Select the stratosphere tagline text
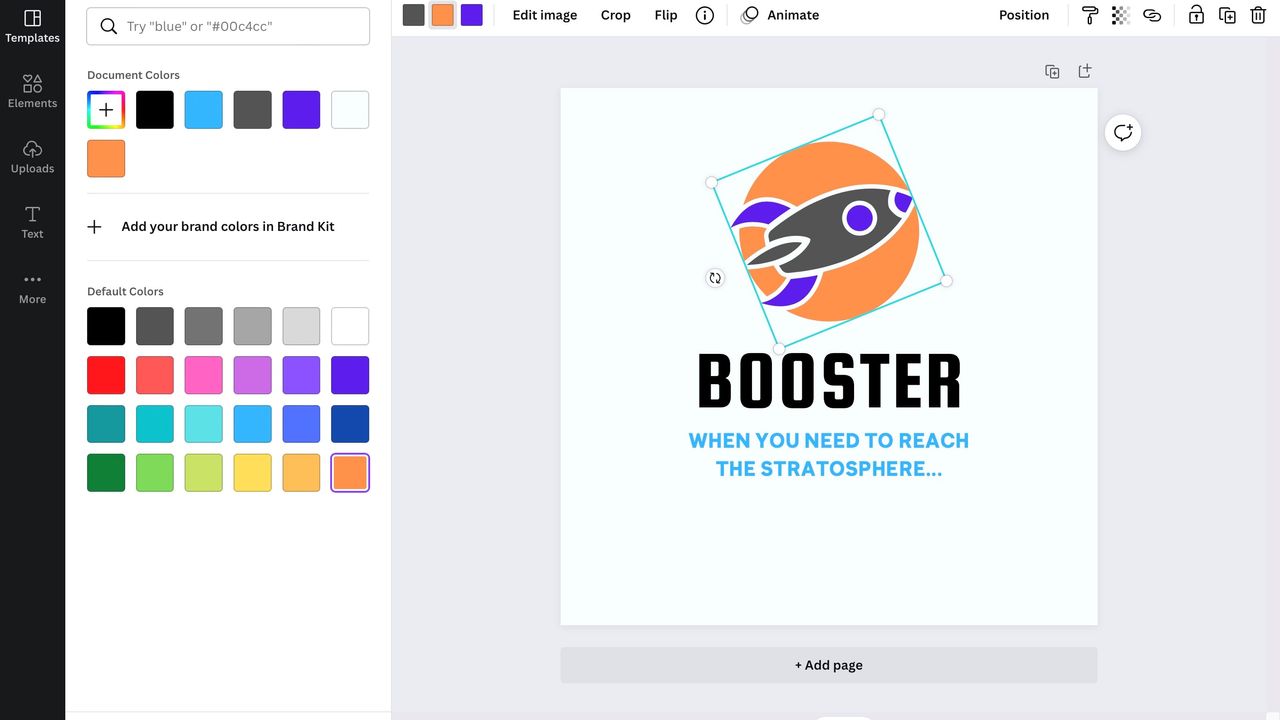The height and width of the screenshot is (720, 1280). 829,454
